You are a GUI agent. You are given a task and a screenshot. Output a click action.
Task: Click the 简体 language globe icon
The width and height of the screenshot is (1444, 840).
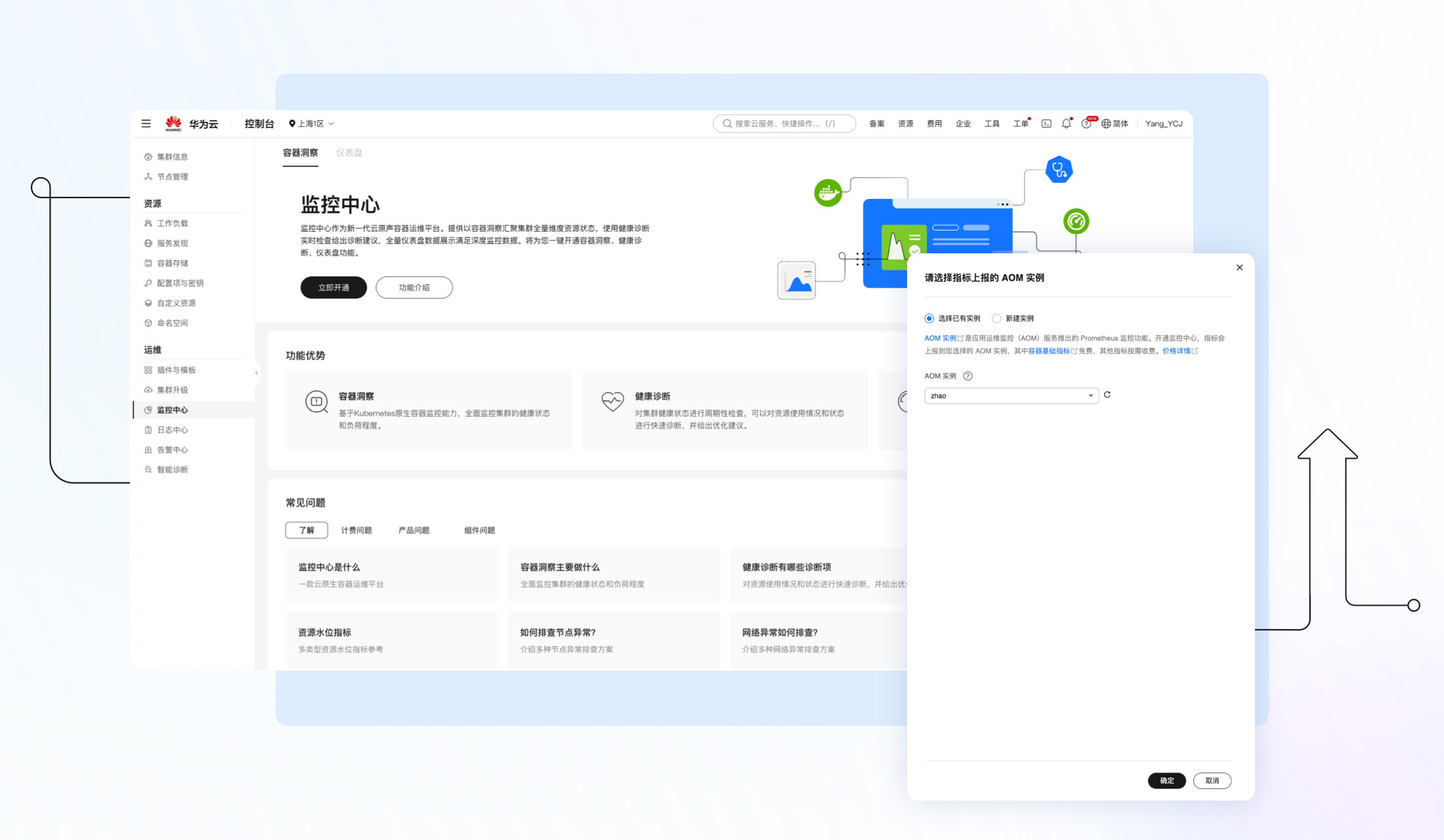[x=1107, y=123]
